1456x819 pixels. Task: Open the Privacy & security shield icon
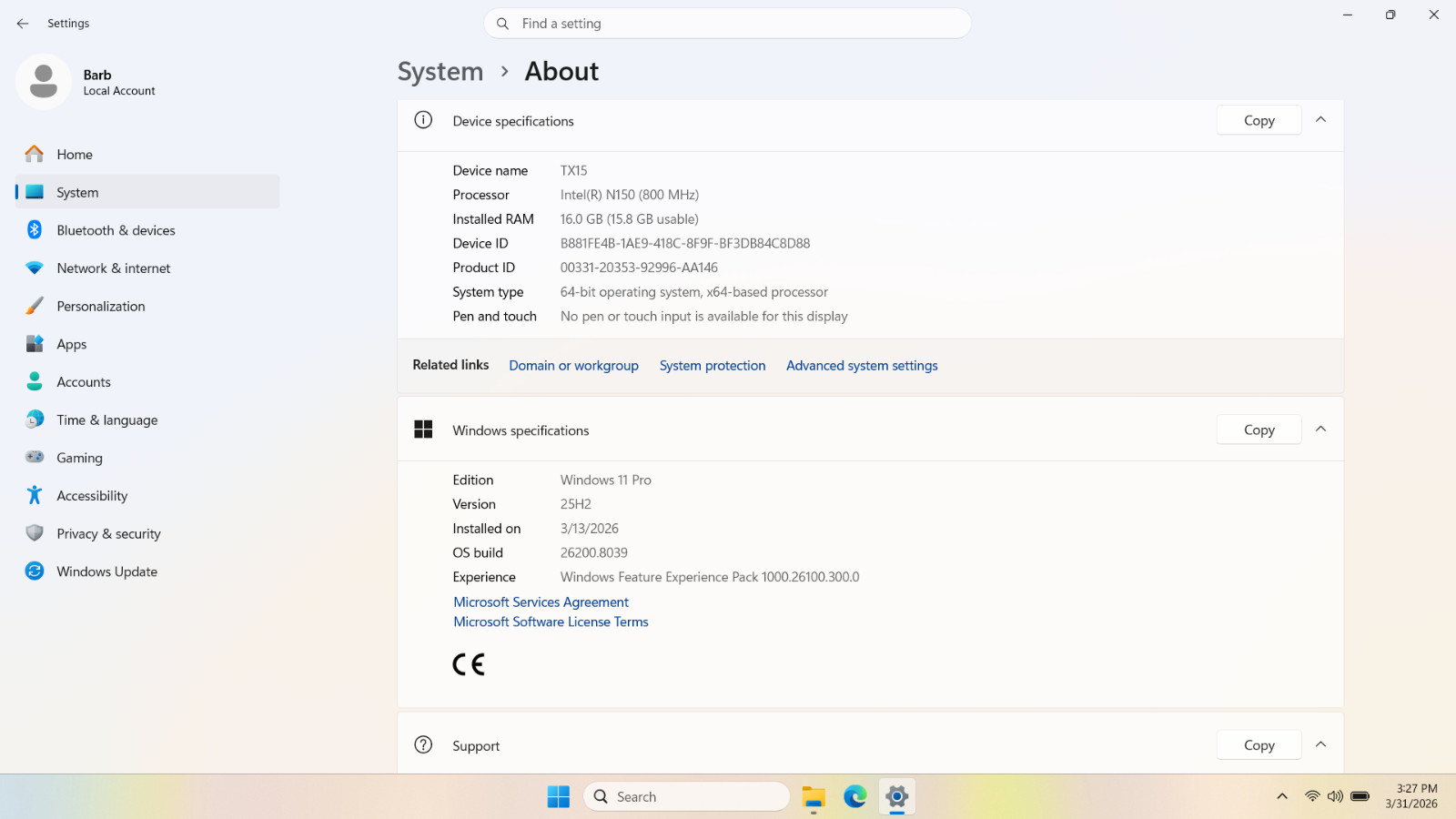(35, 533)
